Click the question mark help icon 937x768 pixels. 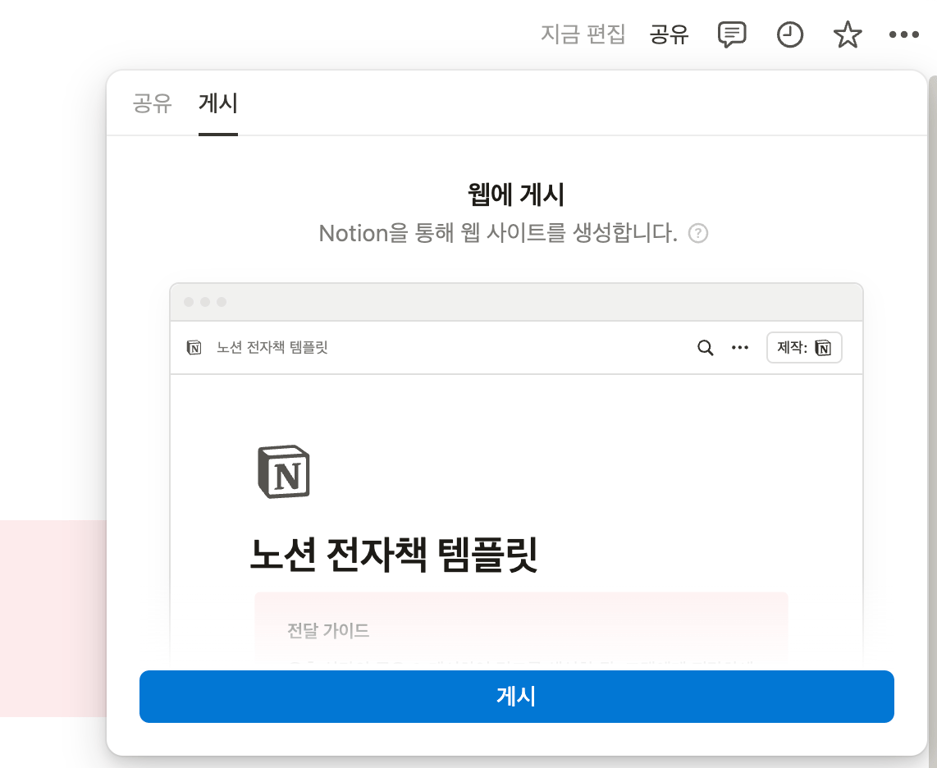click(698, 233)
